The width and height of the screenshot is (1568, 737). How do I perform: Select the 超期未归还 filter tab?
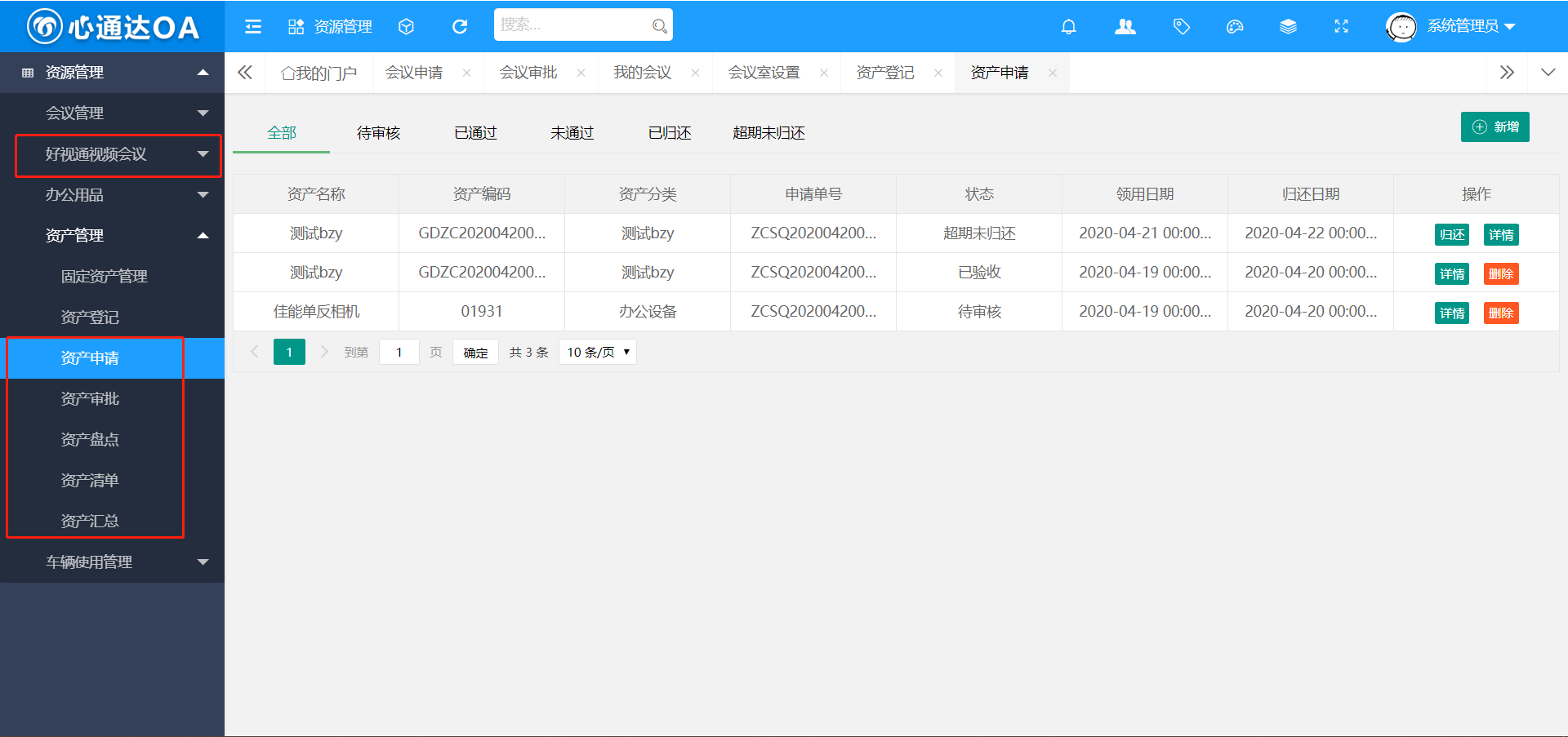tap(768, 133)
